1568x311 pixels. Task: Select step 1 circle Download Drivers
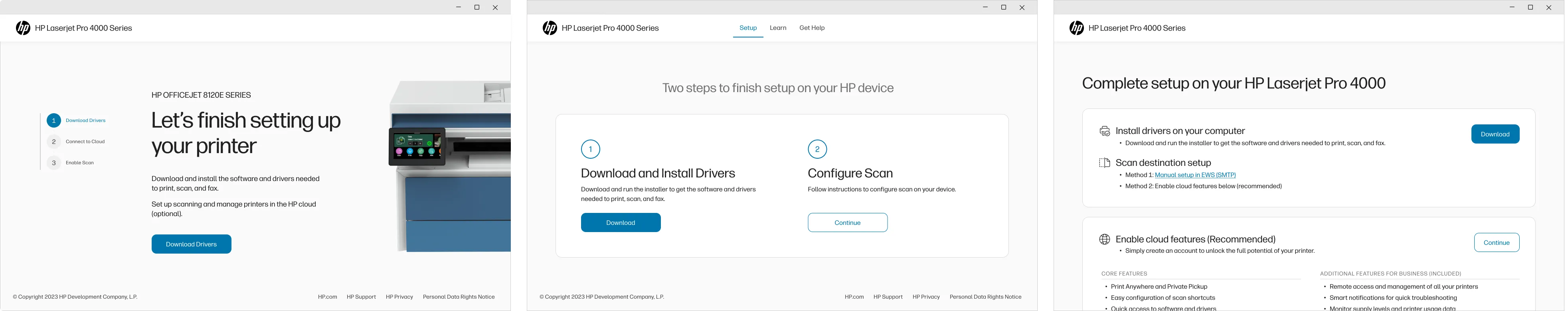pyautogui.click(x=53, y=120)
